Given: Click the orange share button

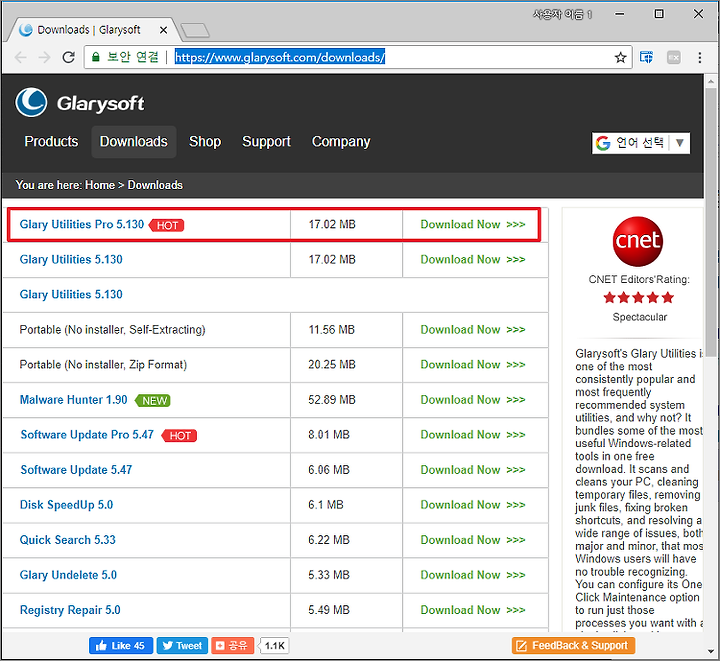Looking at the screenshot, I should tap(232, 646).
